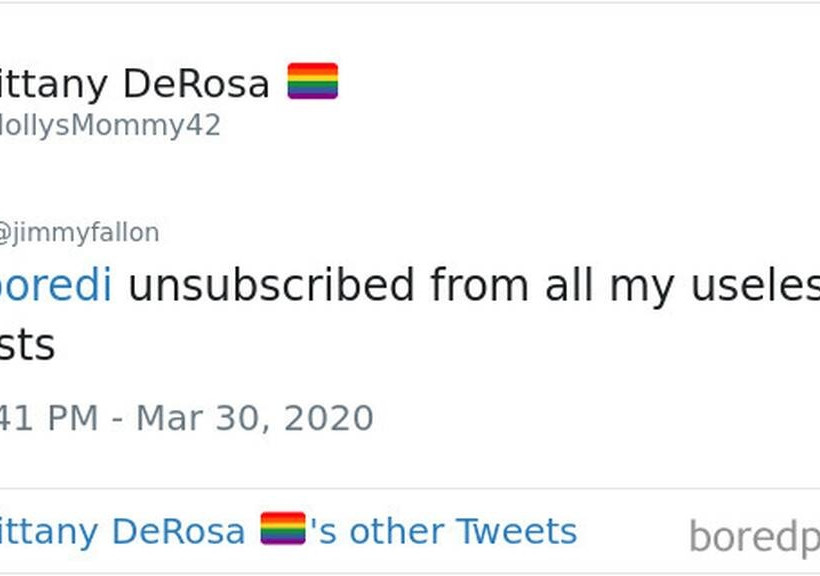
Task: Open the blue hashtag link starting the tweet
Action: 55,286
